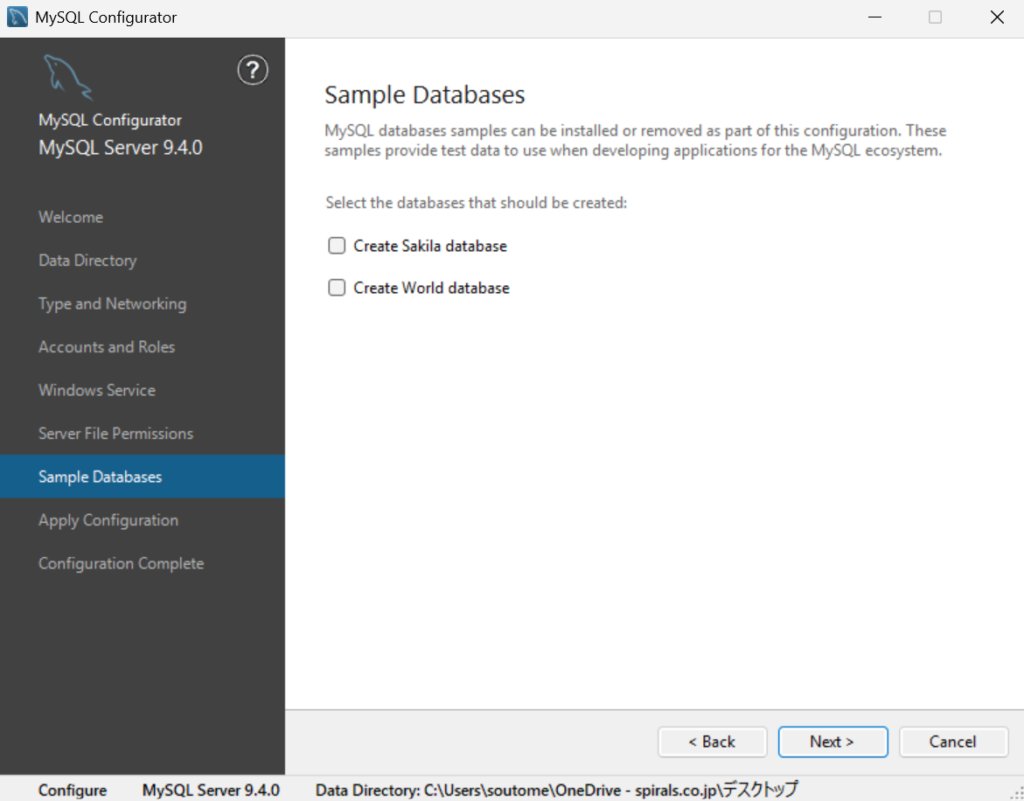Click the Sample Databases sidebar item
Viewport: 1024px width, 801px height.
(x=100, y=477)
